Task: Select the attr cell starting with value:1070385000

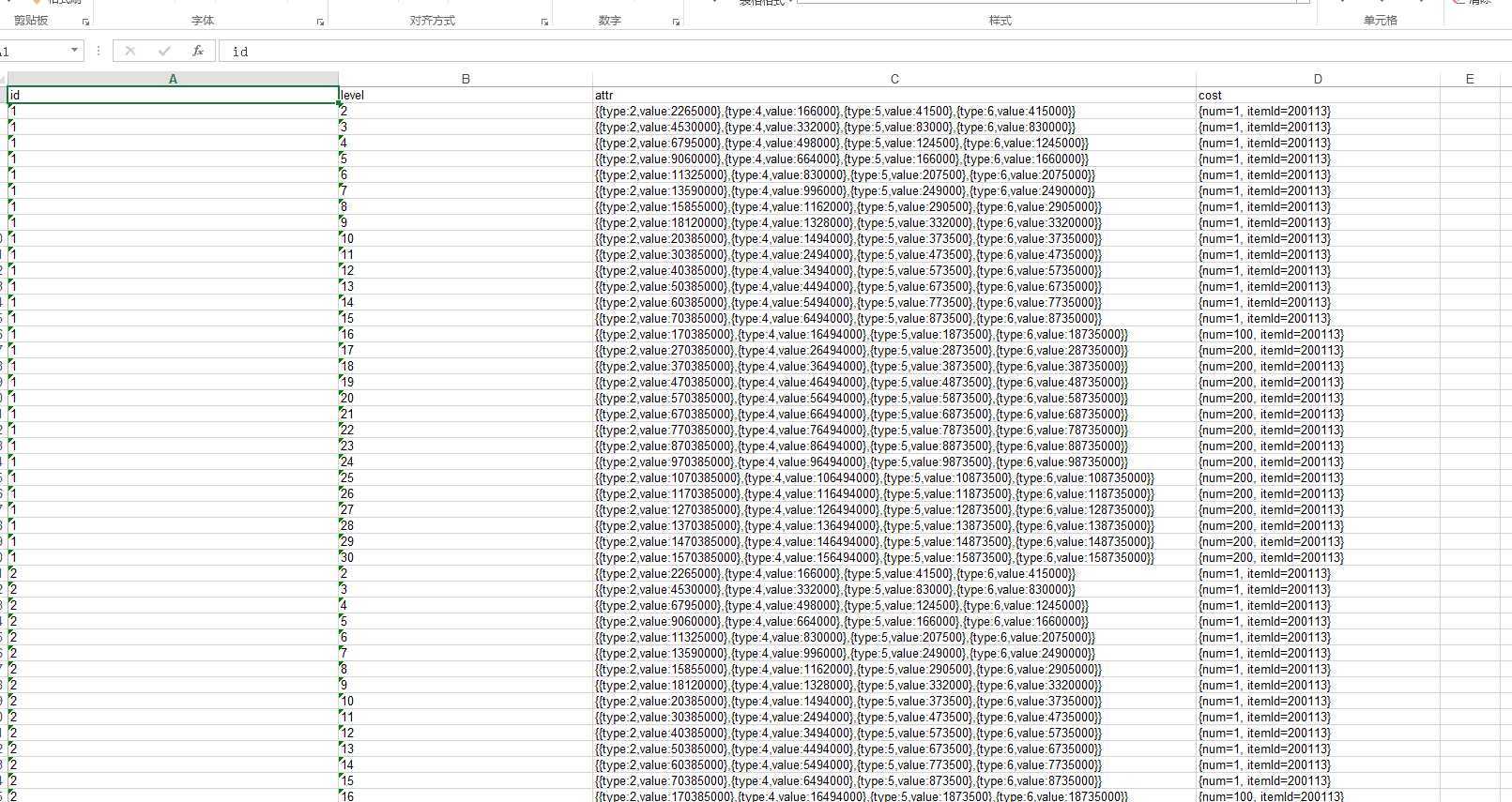Action: 894,477
